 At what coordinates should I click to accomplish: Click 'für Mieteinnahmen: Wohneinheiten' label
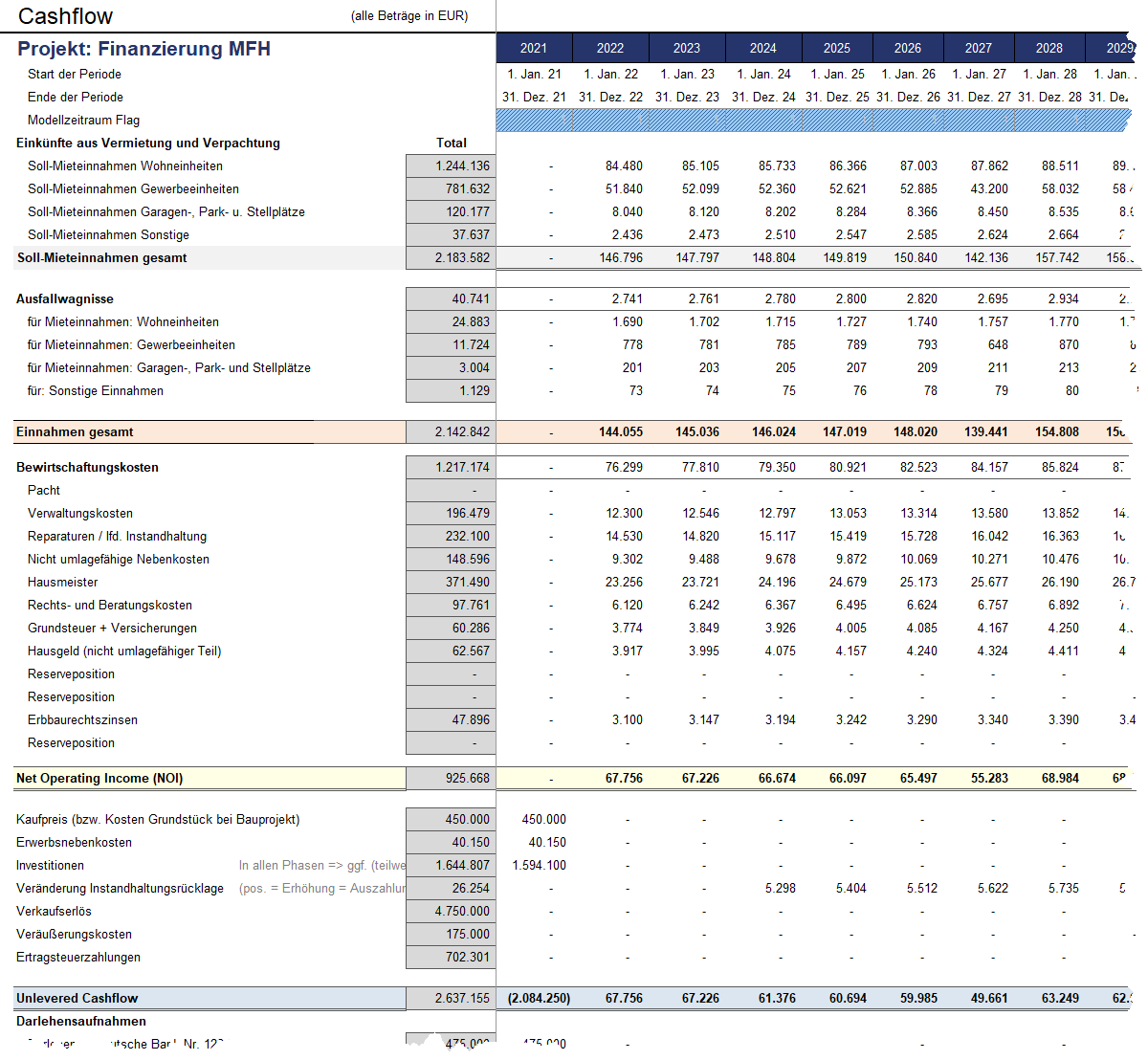[123, 321]
